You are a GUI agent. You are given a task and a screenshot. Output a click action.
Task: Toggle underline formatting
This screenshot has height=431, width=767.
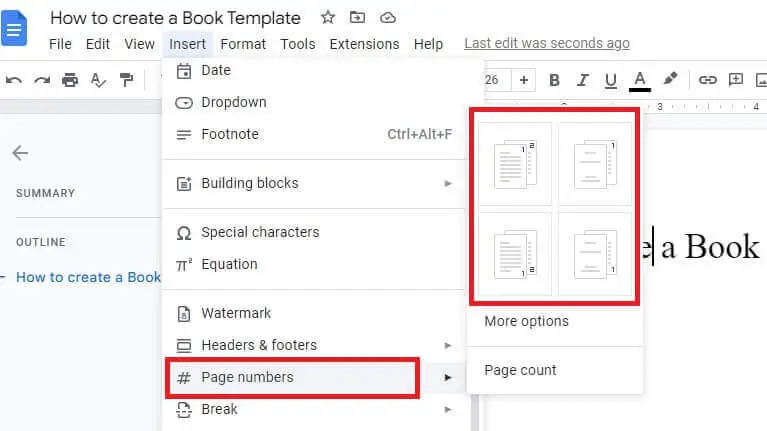(x=611, y=80)
